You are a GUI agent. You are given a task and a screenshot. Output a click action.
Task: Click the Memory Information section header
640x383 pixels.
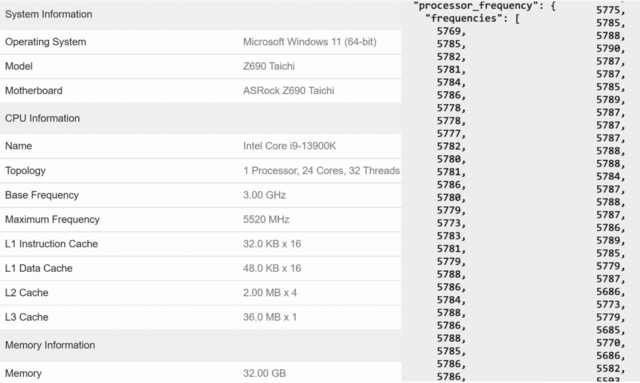(50, 345)
